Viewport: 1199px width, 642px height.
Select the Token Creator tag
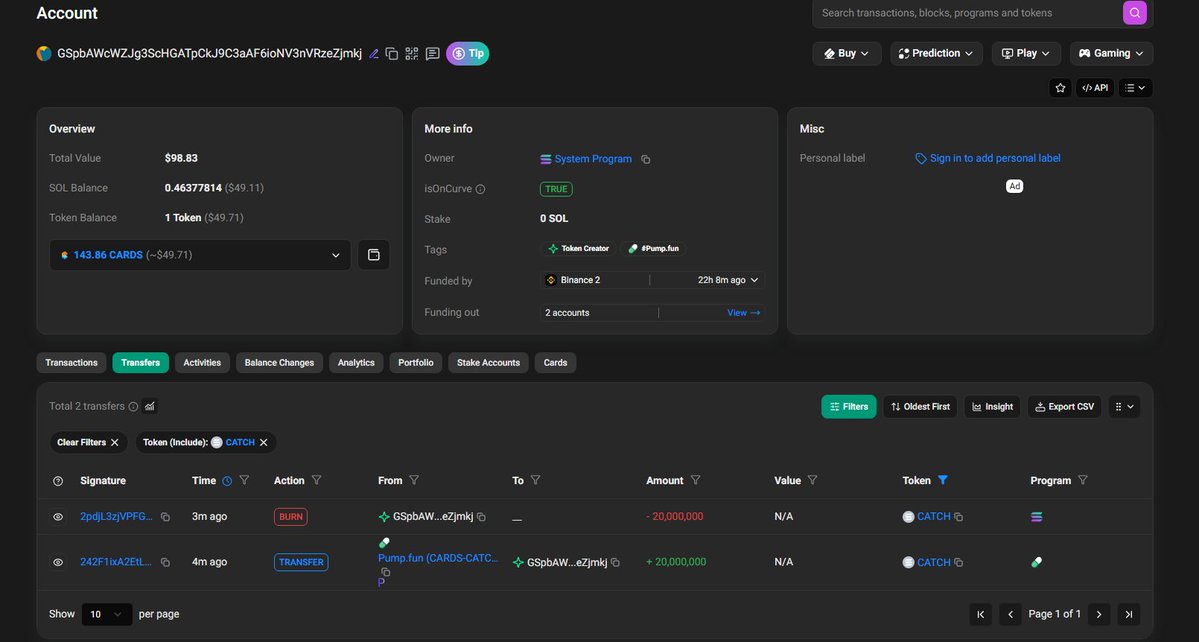point(578,248)
